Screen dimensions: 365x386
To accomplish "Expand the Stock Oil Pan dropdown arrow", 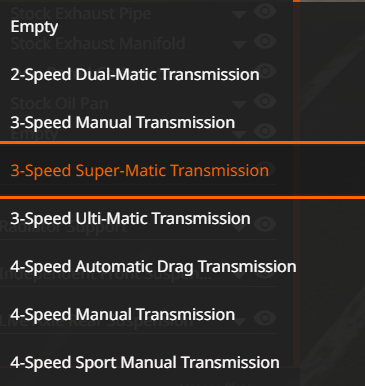I will [x=239, y=104].
